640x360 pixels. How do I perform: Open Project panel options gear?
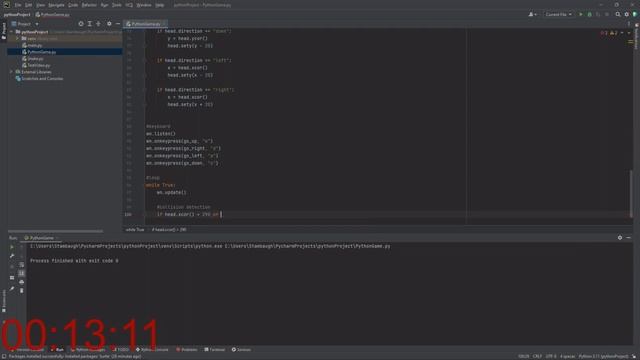[x=109, y=24]
